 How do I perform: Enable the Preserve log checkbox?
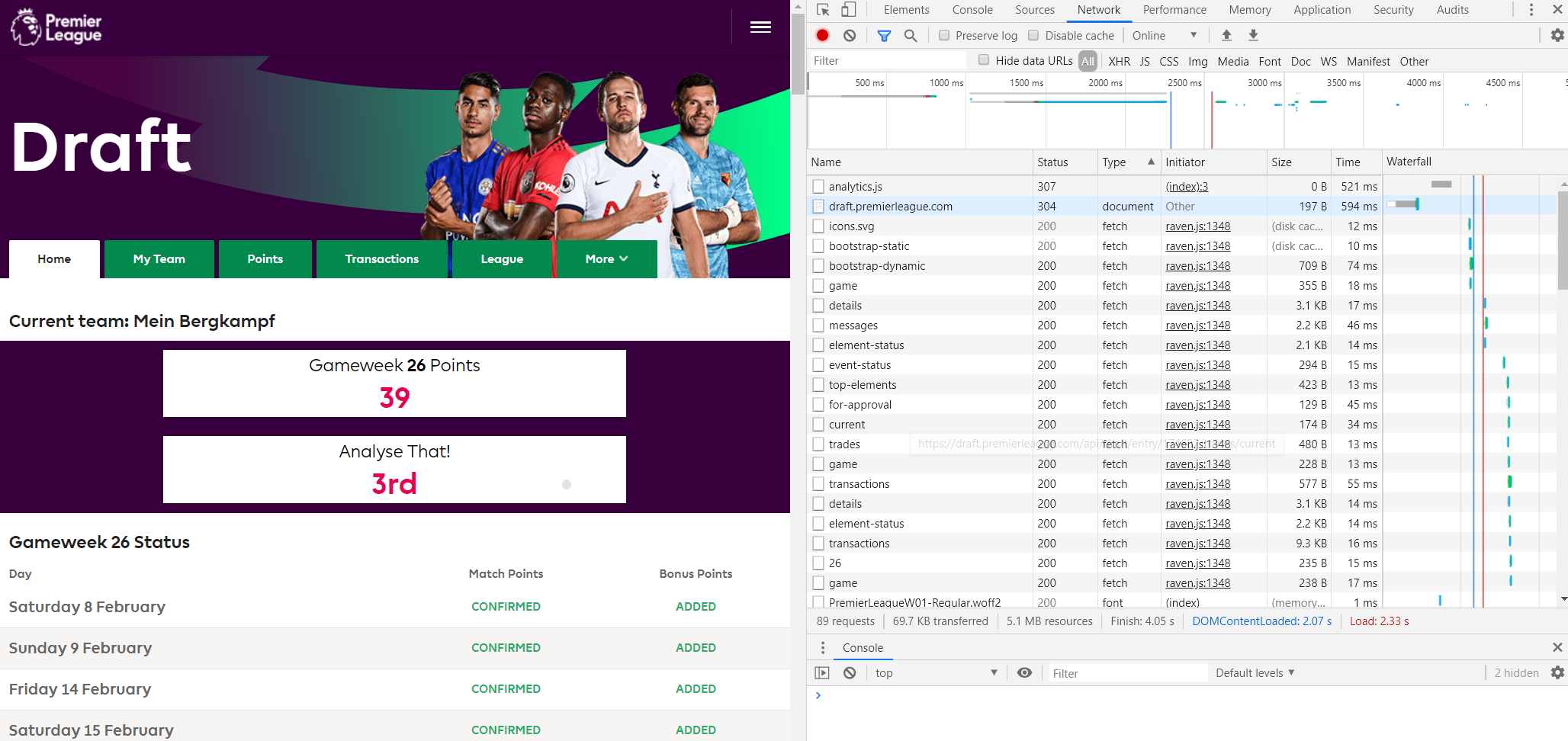[x=944, y=35]
